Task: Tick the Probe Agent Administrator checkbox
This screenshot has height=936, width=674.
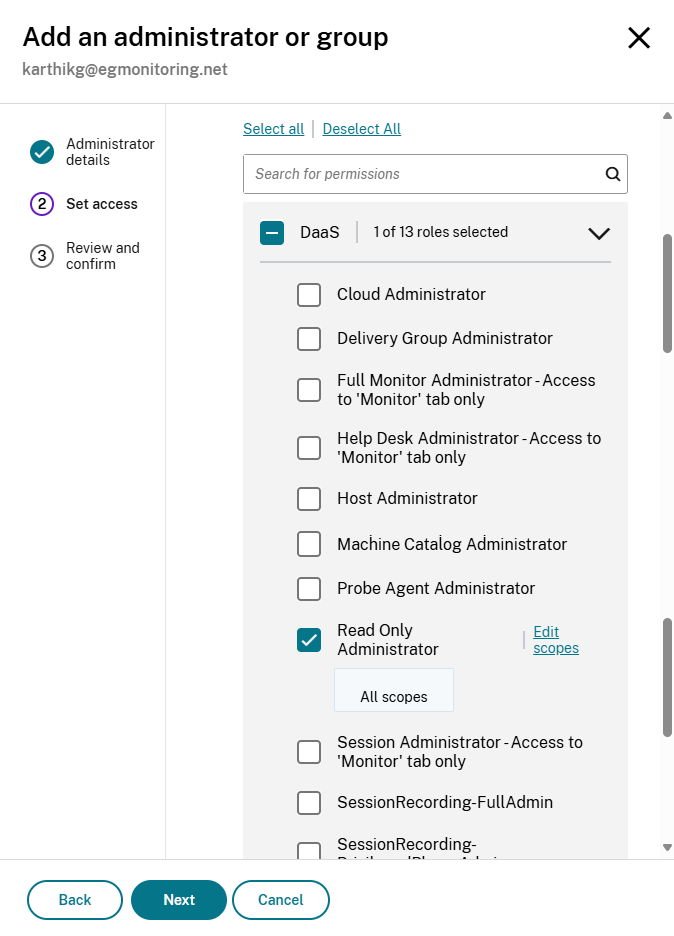Action: point(309,589)
